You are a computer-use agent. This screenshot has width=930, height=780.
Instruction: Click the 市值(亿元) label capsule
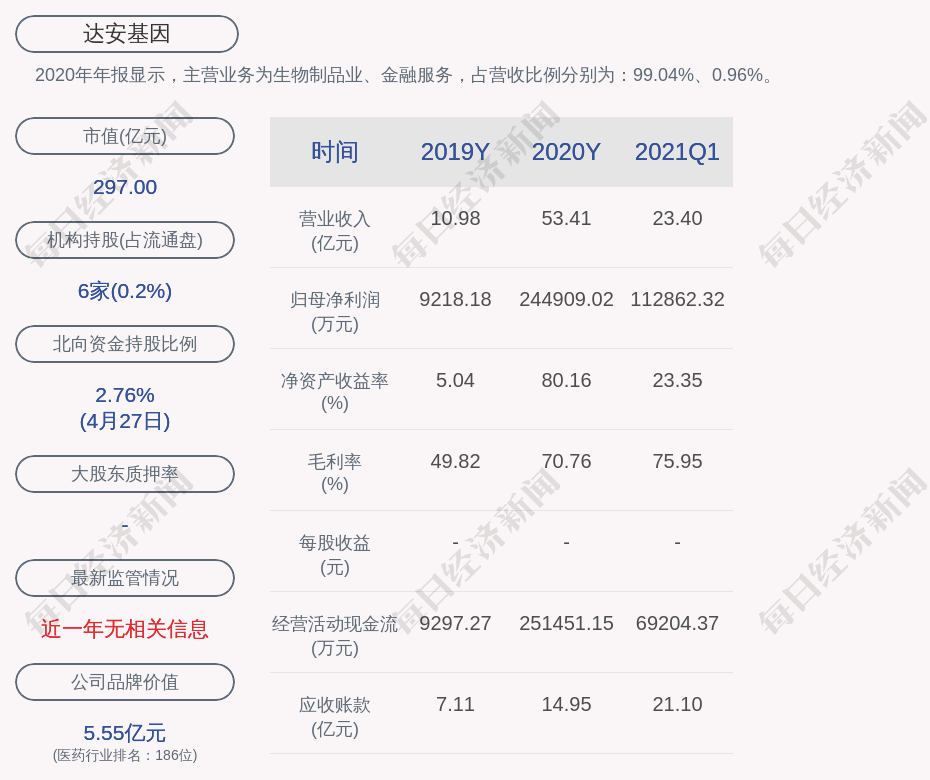pyautogui.click(x=124, y=136)
